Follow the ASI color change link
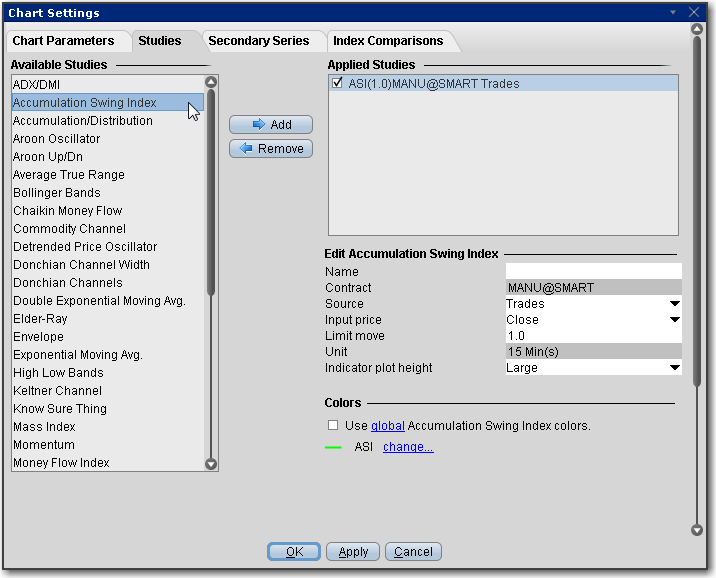 click(x=408, y=447)
